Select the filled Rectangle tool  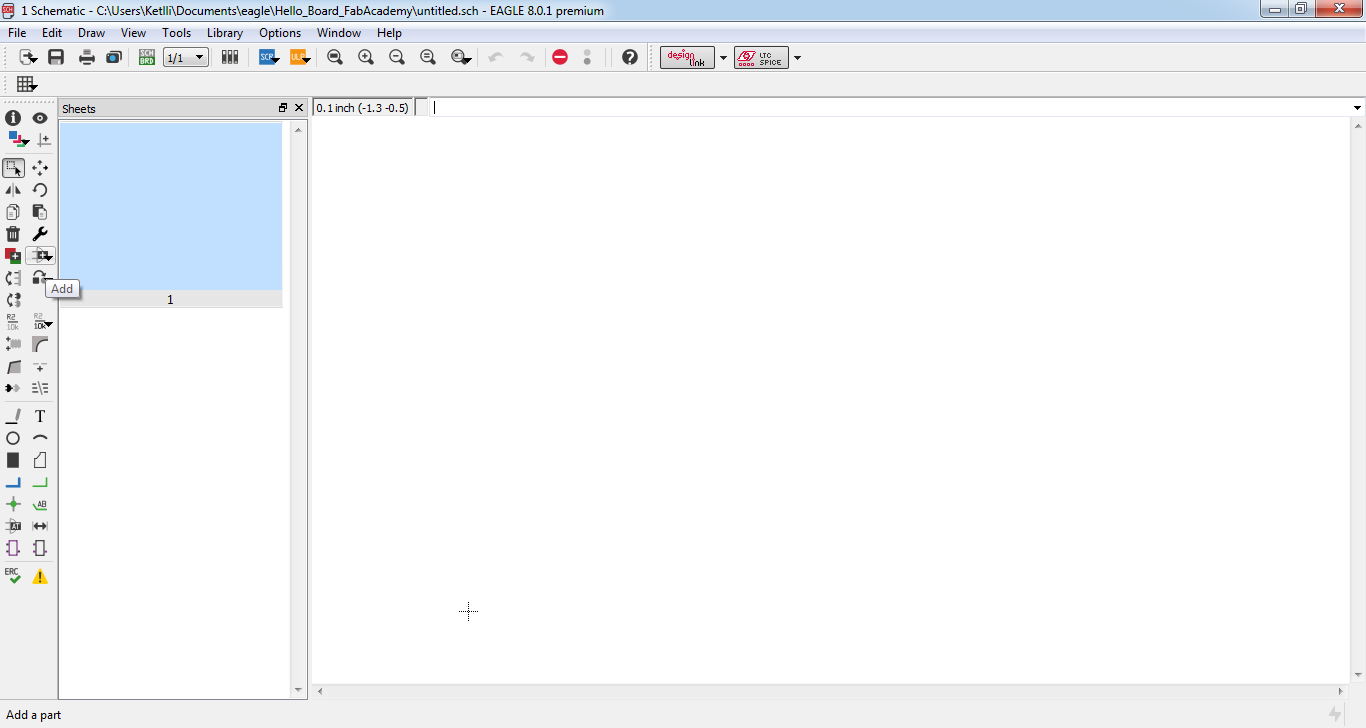pos(13,460)
